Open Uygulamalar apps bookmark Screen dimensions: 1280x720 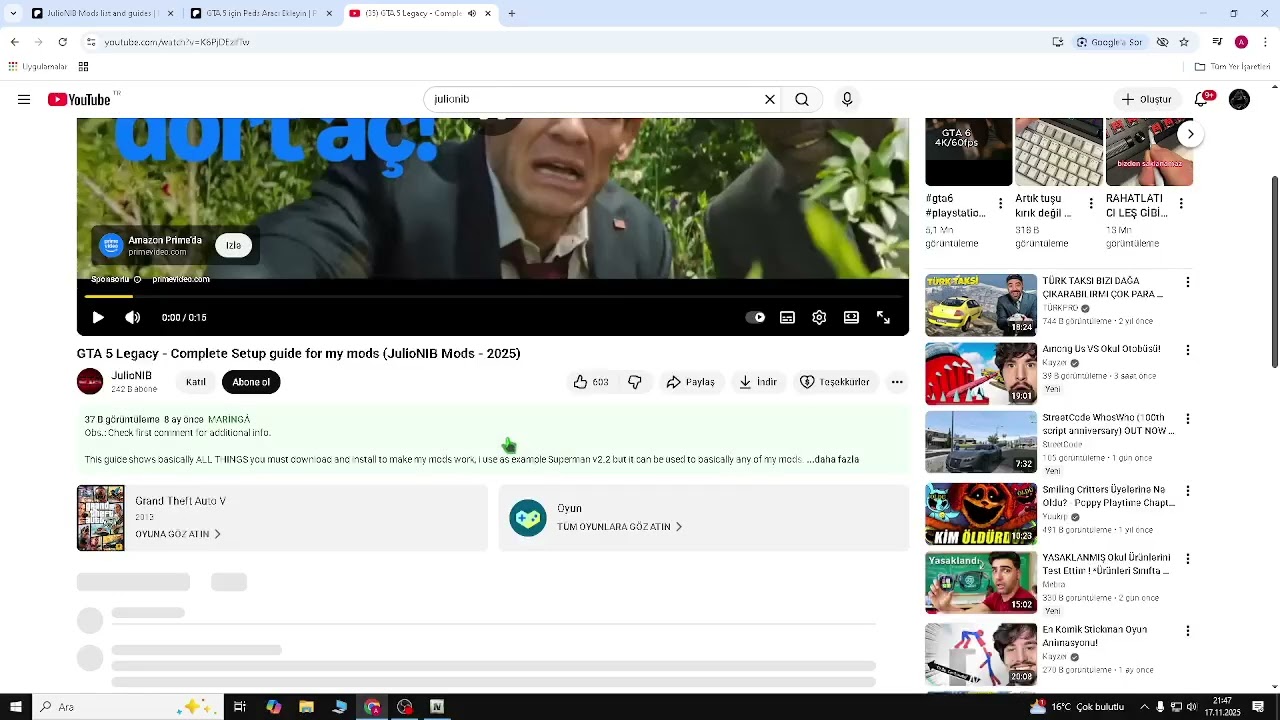[x=37, y=67]
